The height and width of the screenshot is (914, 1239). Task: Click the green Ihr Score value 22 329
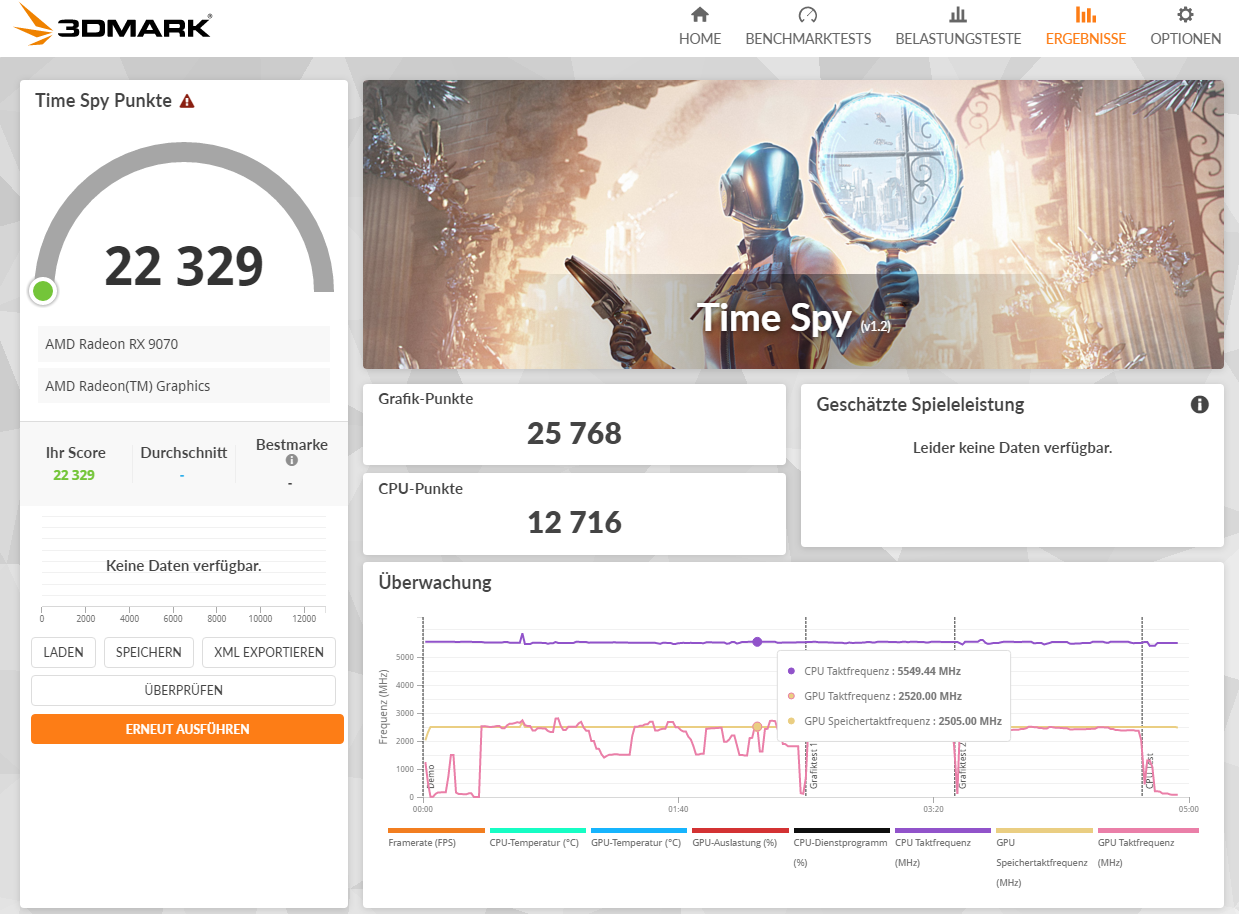(x=74, y=475)
